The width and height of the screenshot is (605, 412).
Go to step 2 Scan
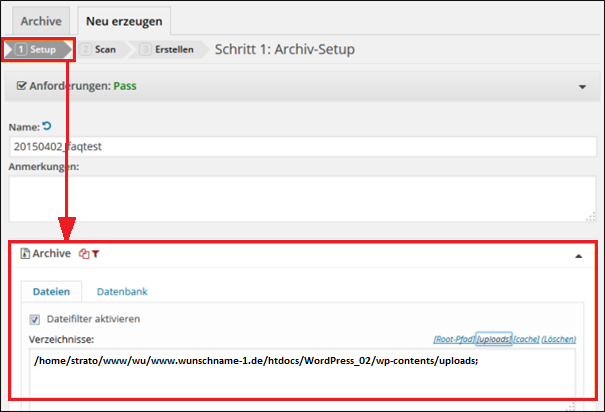(x=99, y=49)
